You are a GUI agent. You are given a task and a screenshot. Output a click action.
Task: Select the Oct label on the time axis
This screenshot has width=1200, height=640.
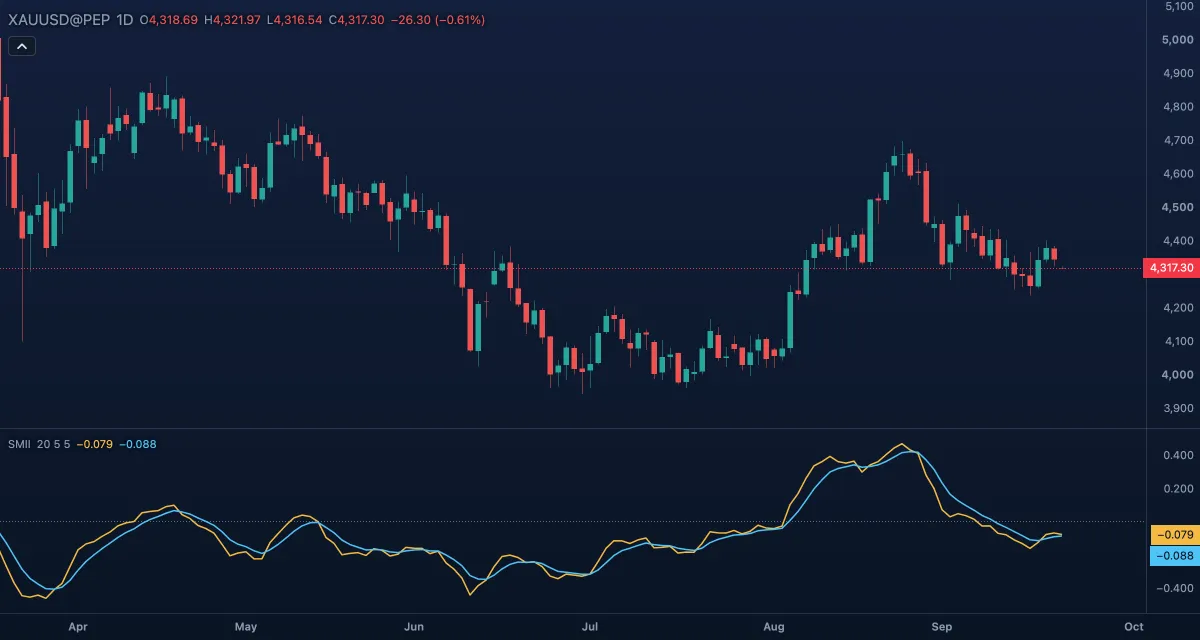pos(1133,627)
